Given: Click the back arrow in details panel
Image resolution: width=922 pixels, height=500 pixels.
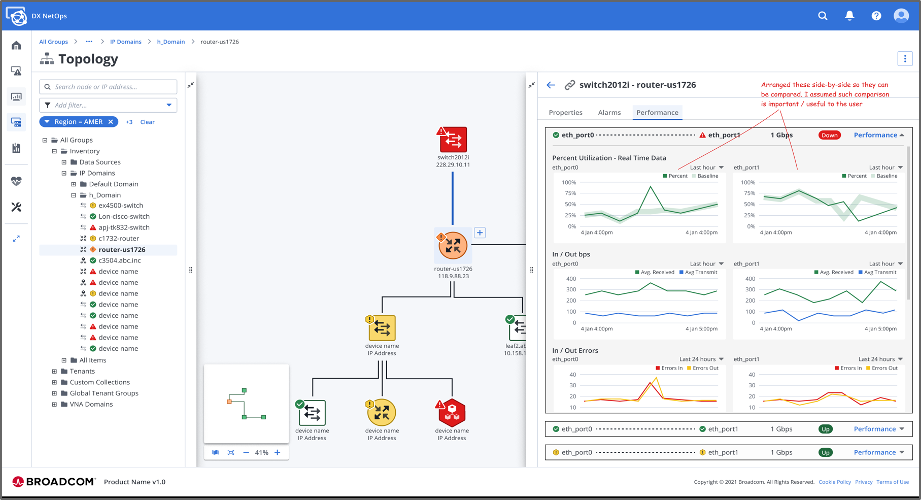Looking at the screenshot, I should pos(550,86).
